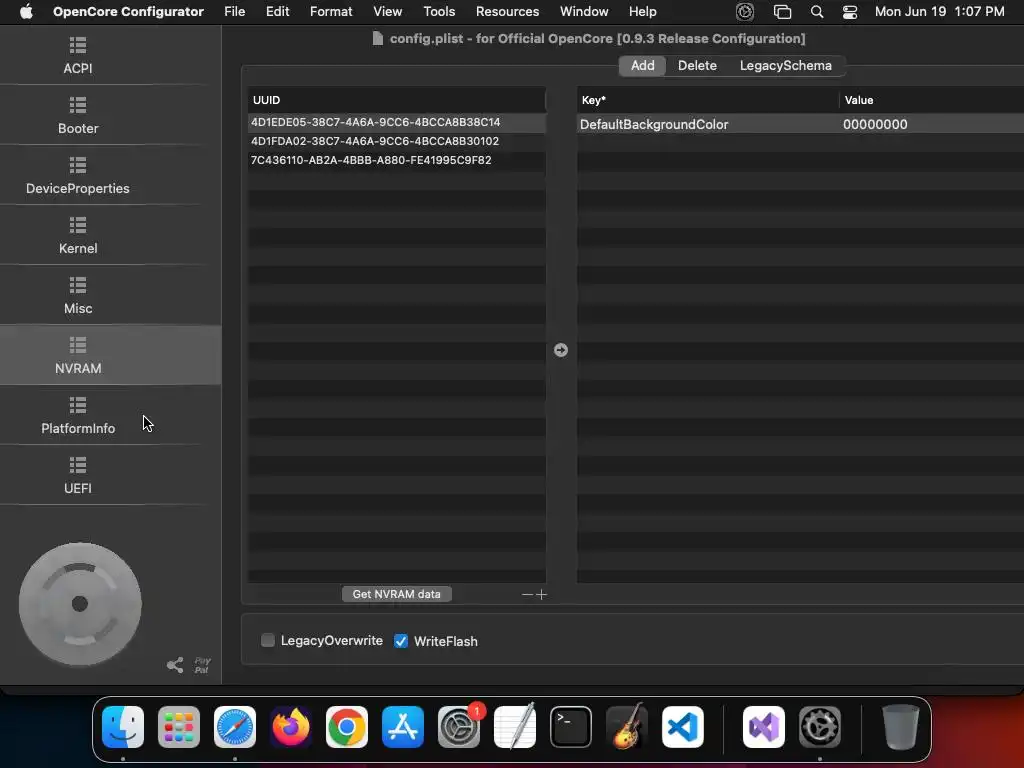Open the Format menu
The image size is (1024, 768).
click(331, 12)
